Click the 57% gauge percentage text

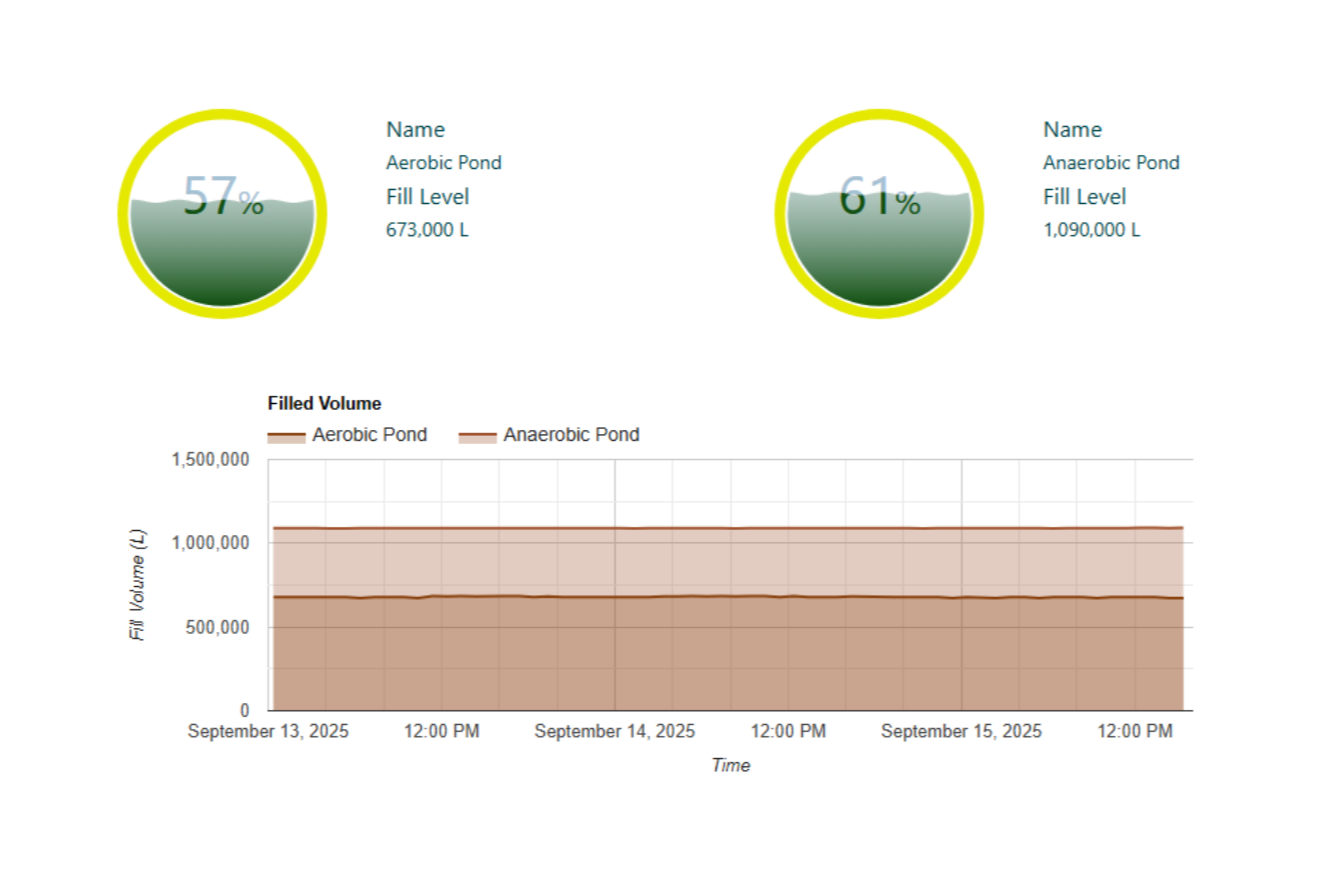point(223,197)
